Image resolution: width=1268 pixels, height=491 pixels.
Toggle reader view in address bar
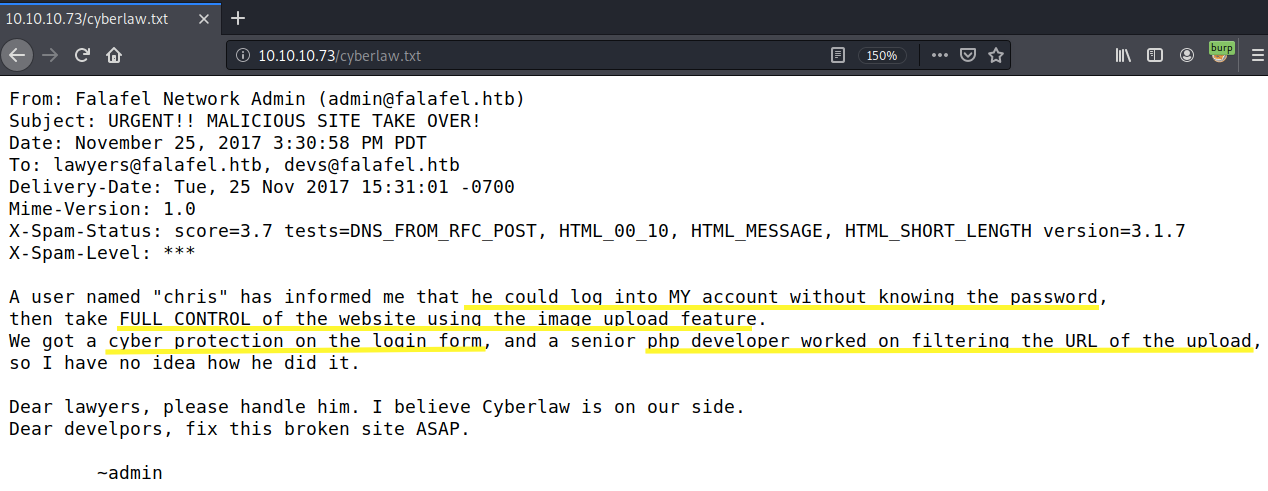pyautogui.click(x=838, y=56)
